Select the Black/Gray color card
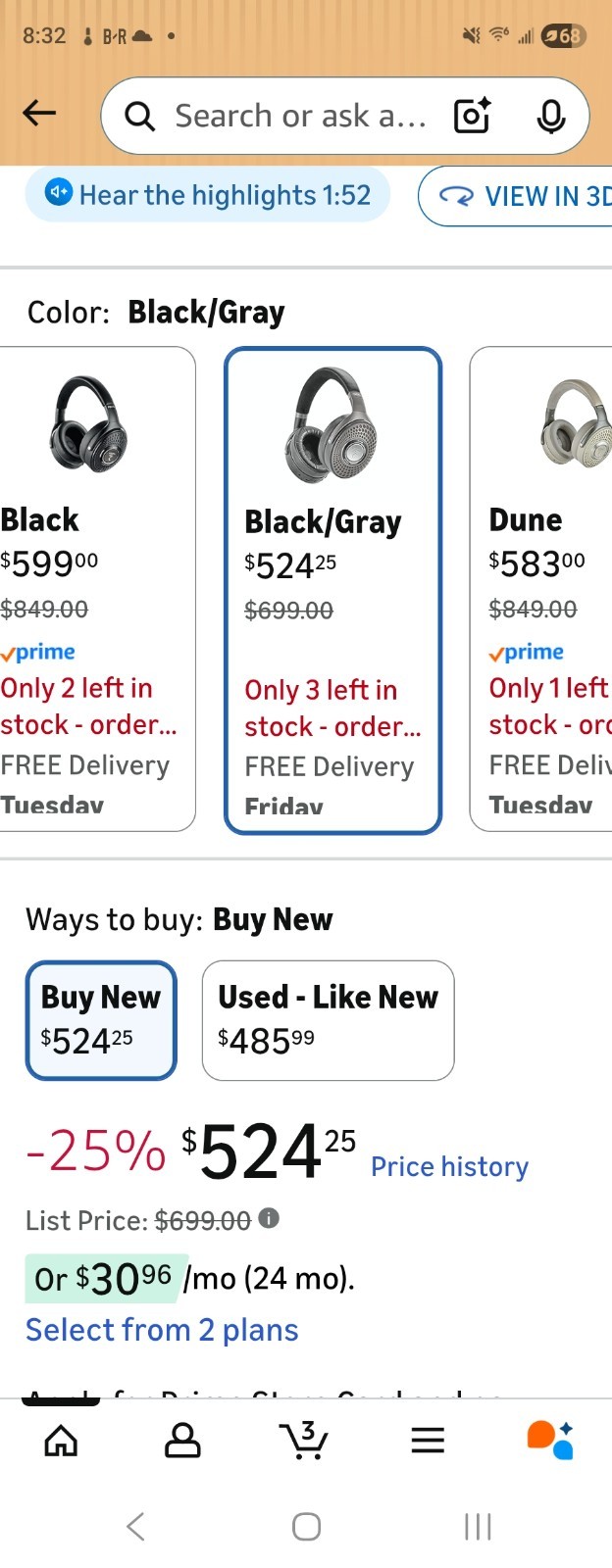 tap(333, 590)
